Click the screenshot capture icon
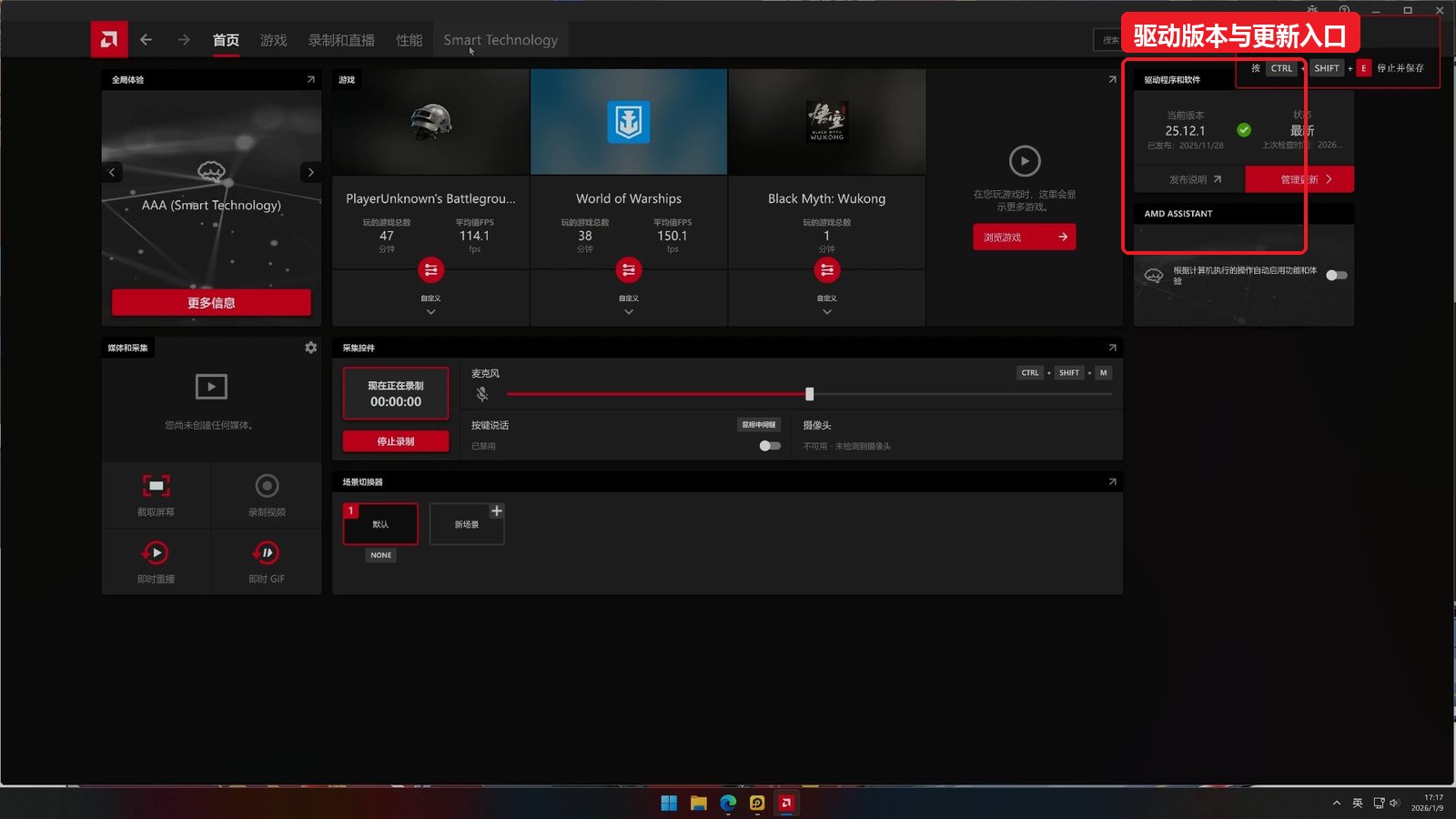 pos(157,486)
